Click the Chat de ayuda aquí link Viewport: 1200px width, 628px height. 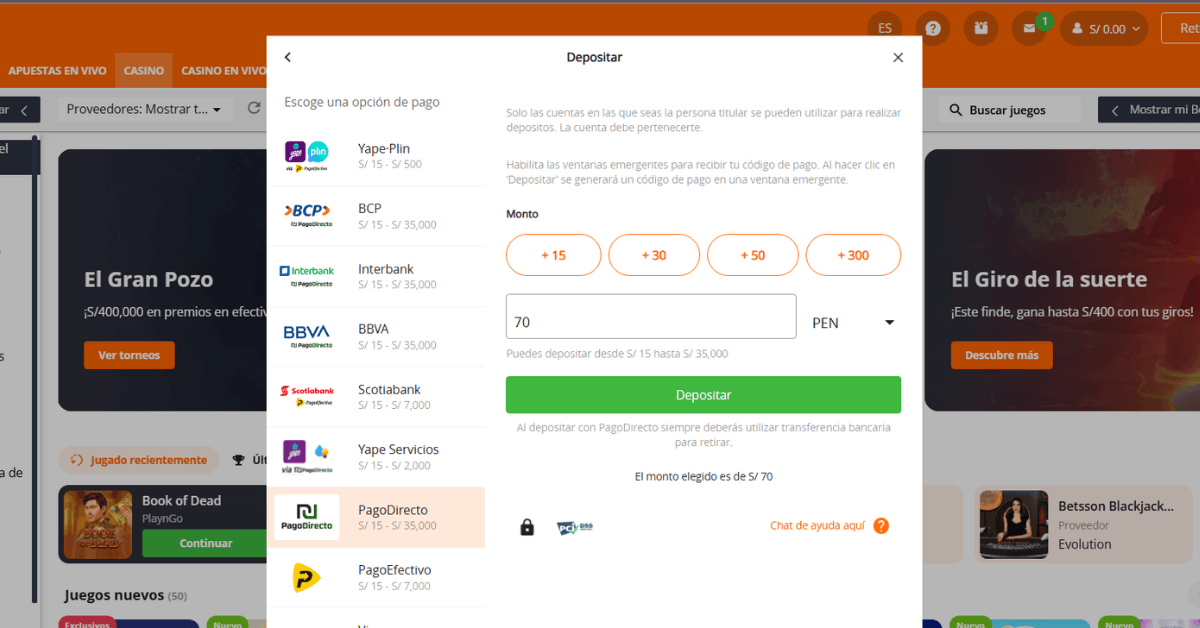pyautogui.click(x=817, y=526)
